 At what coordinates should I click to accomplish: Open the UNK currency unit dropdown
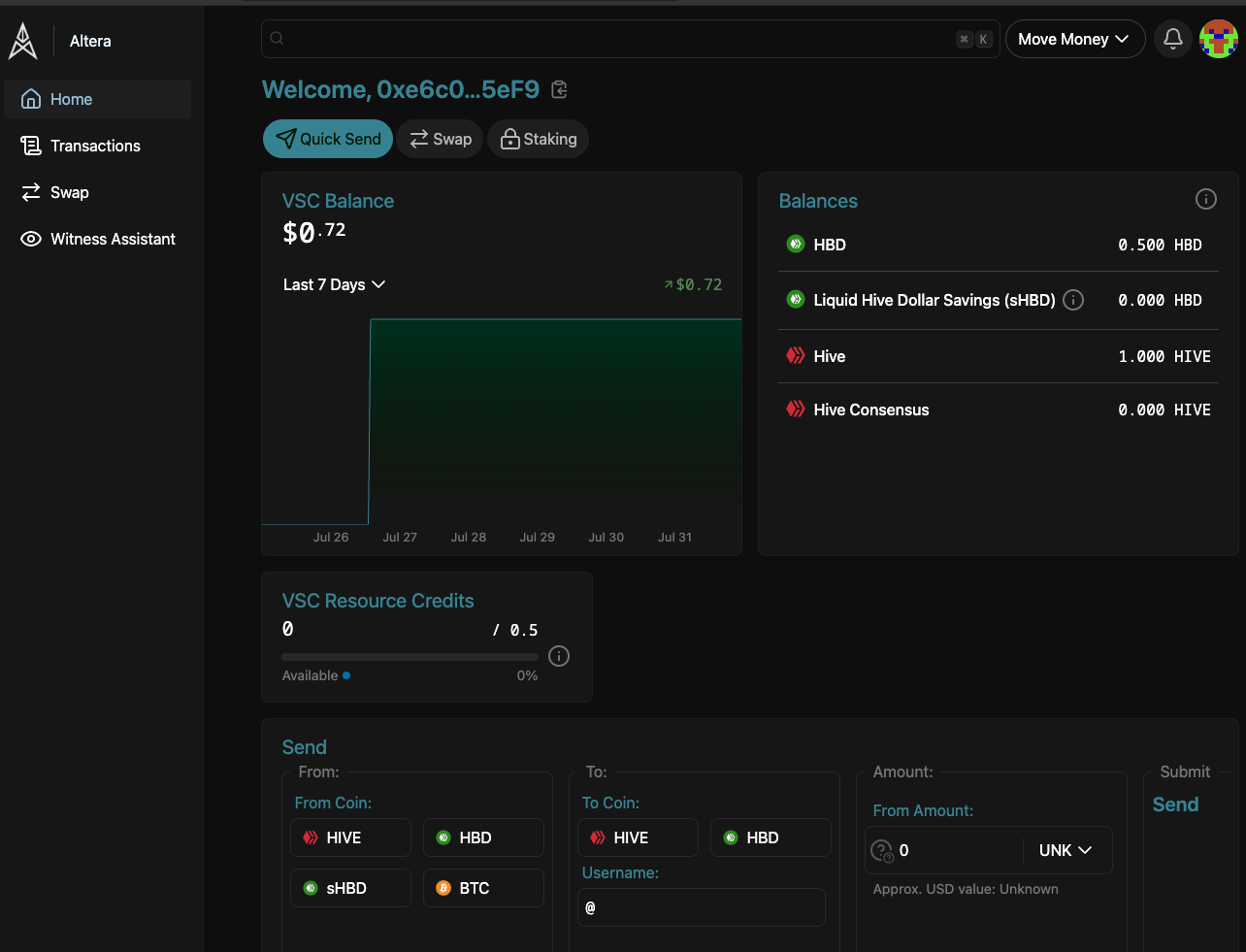click(x=1066, y=850)
